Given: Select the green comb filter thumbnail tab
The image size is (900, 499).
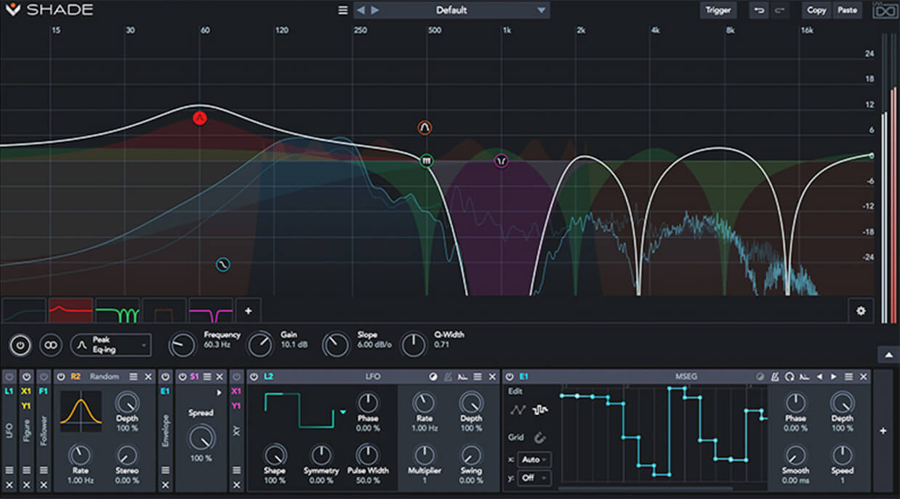Looking at the screenshot, I should (117, 311).
